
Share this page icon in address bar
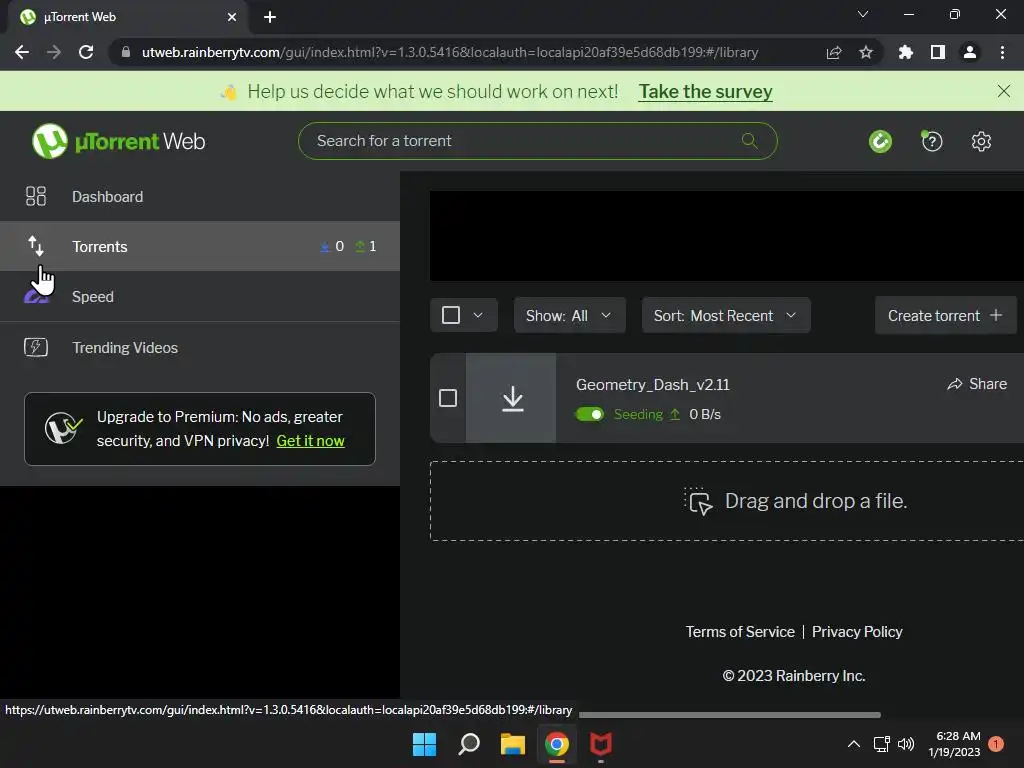point(834,52)
